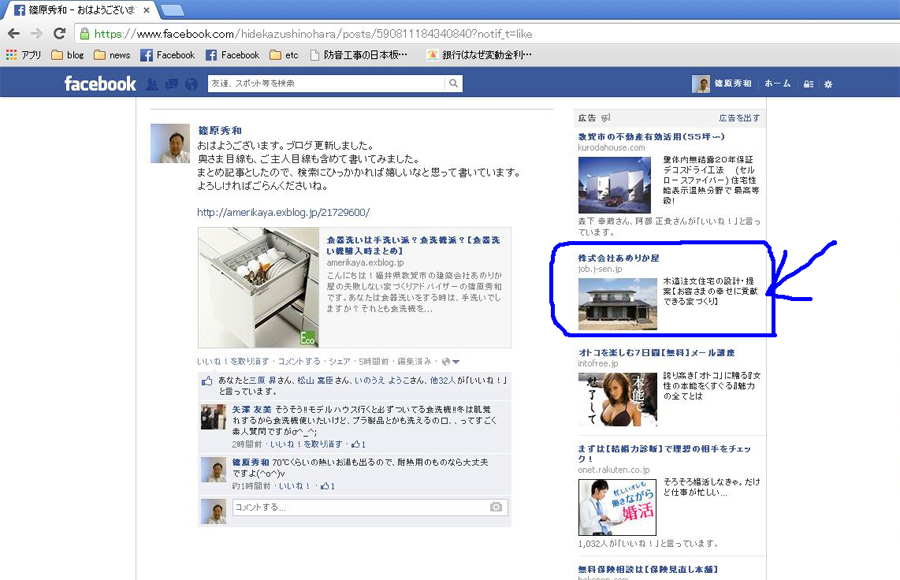
Task: Click the thumbs-up icon beside あなたと三原 昇さん
Action: coord(207,381)
